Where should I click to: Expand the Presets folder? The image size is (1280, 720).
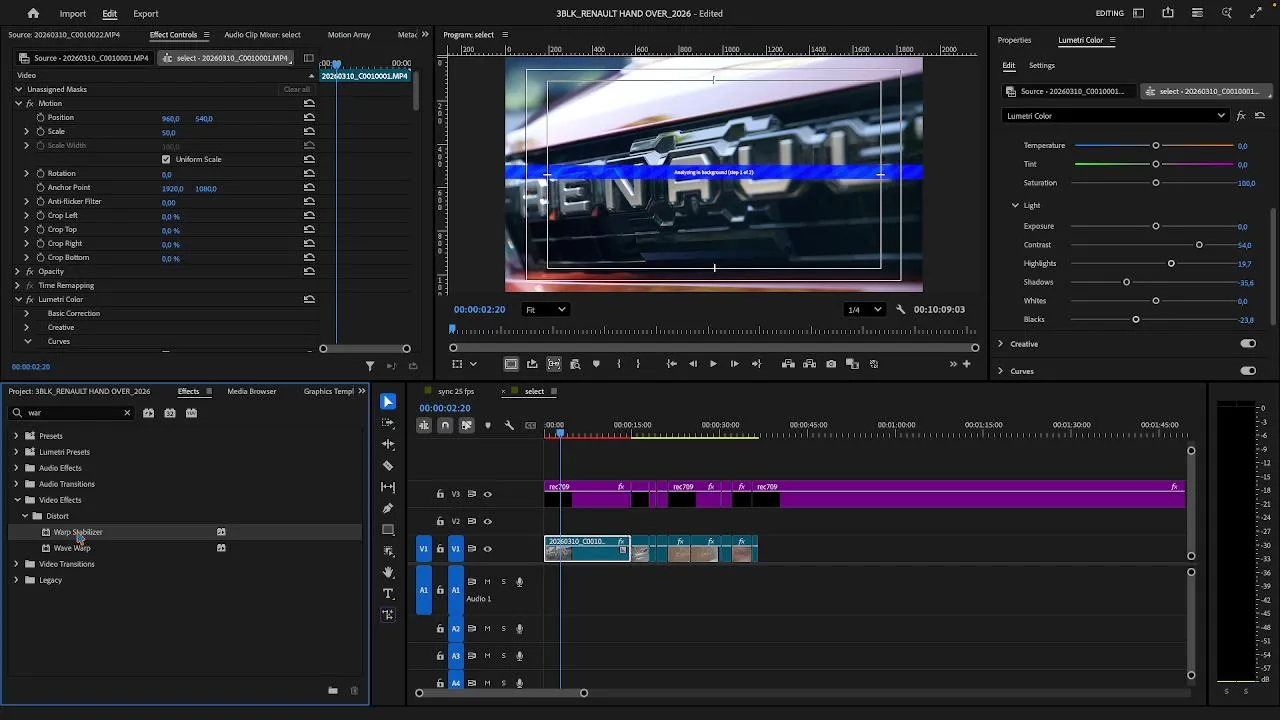pyautogui.click(x=16, y=436)
